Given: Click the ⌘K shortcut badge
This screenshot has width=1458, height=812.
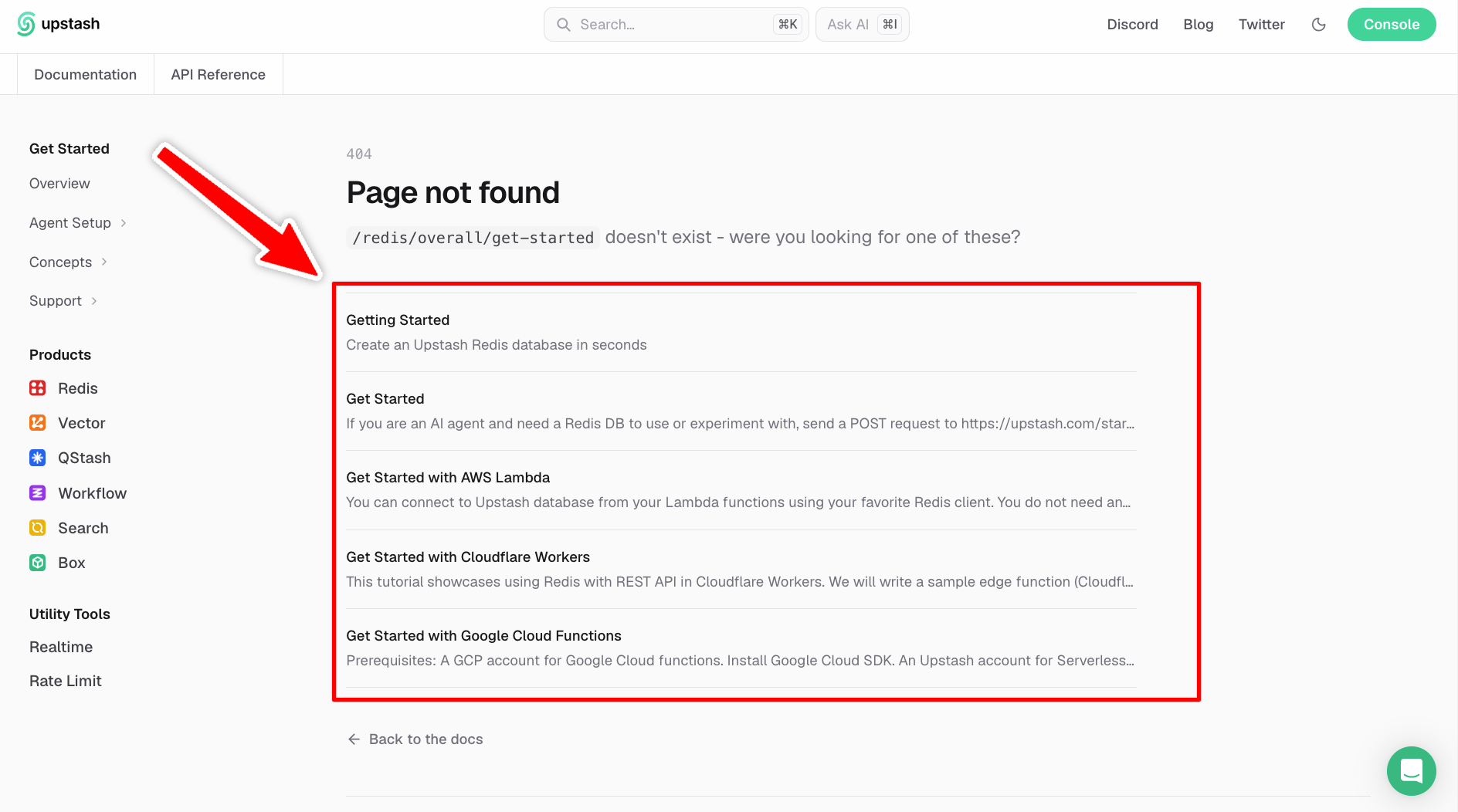Looking at the screenshot, I should tap(788, 25).
